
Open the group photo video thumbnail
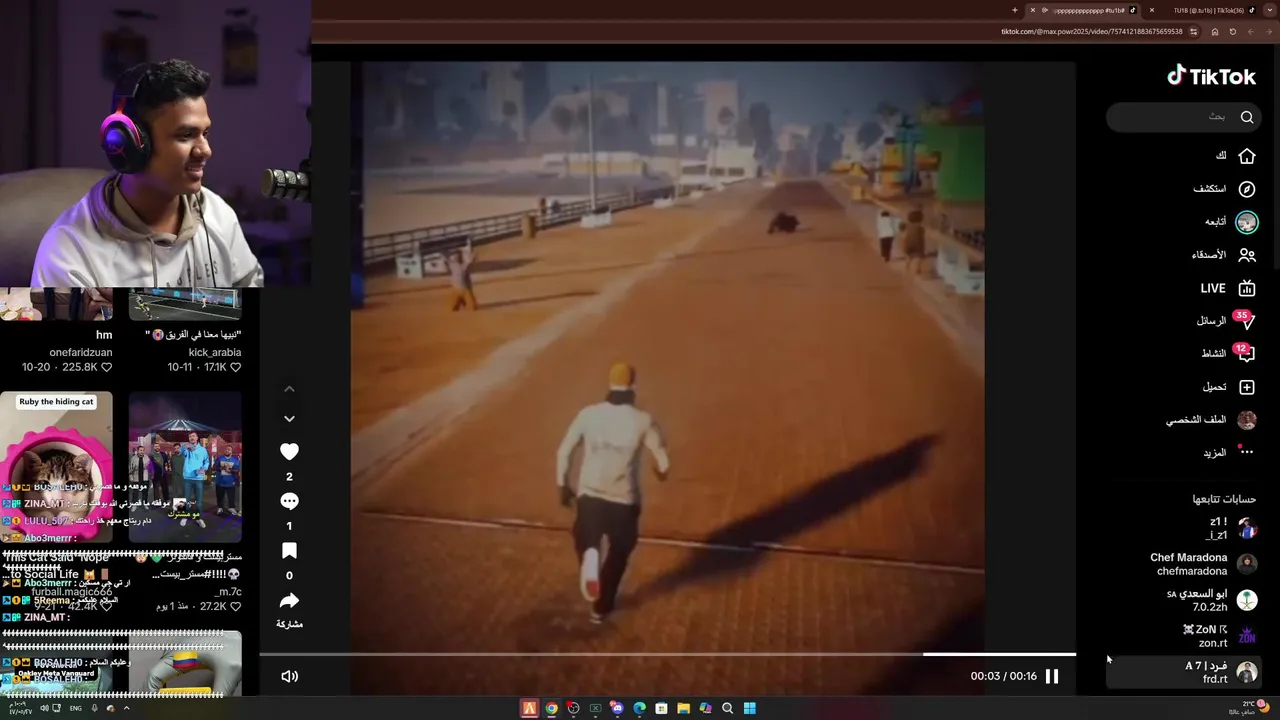point(185,466)
